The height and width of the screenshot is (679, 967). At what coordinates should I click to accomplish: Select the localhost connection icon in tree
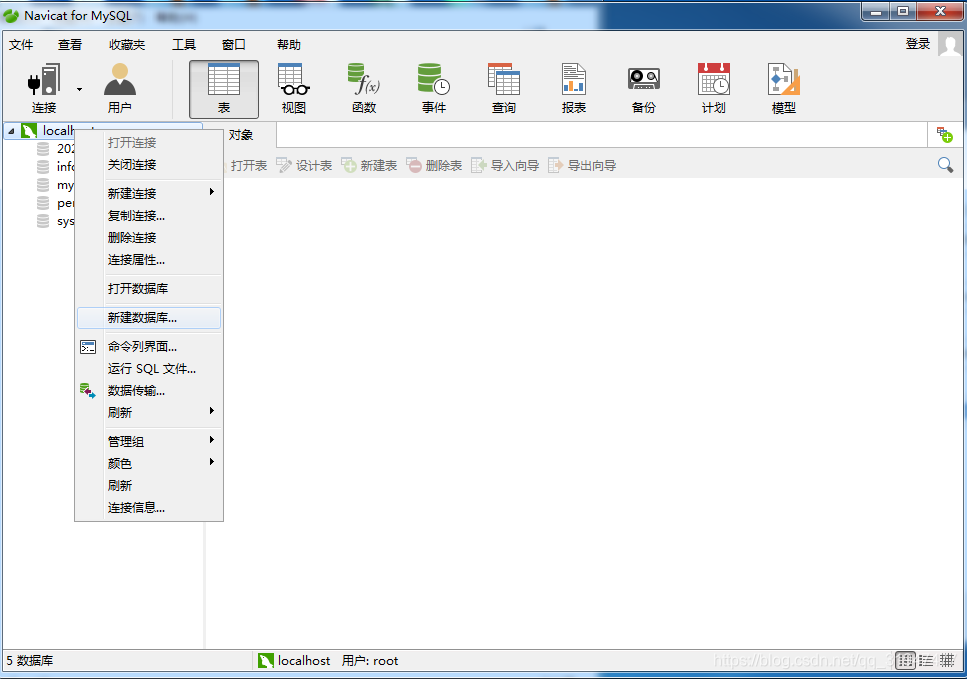29,131
